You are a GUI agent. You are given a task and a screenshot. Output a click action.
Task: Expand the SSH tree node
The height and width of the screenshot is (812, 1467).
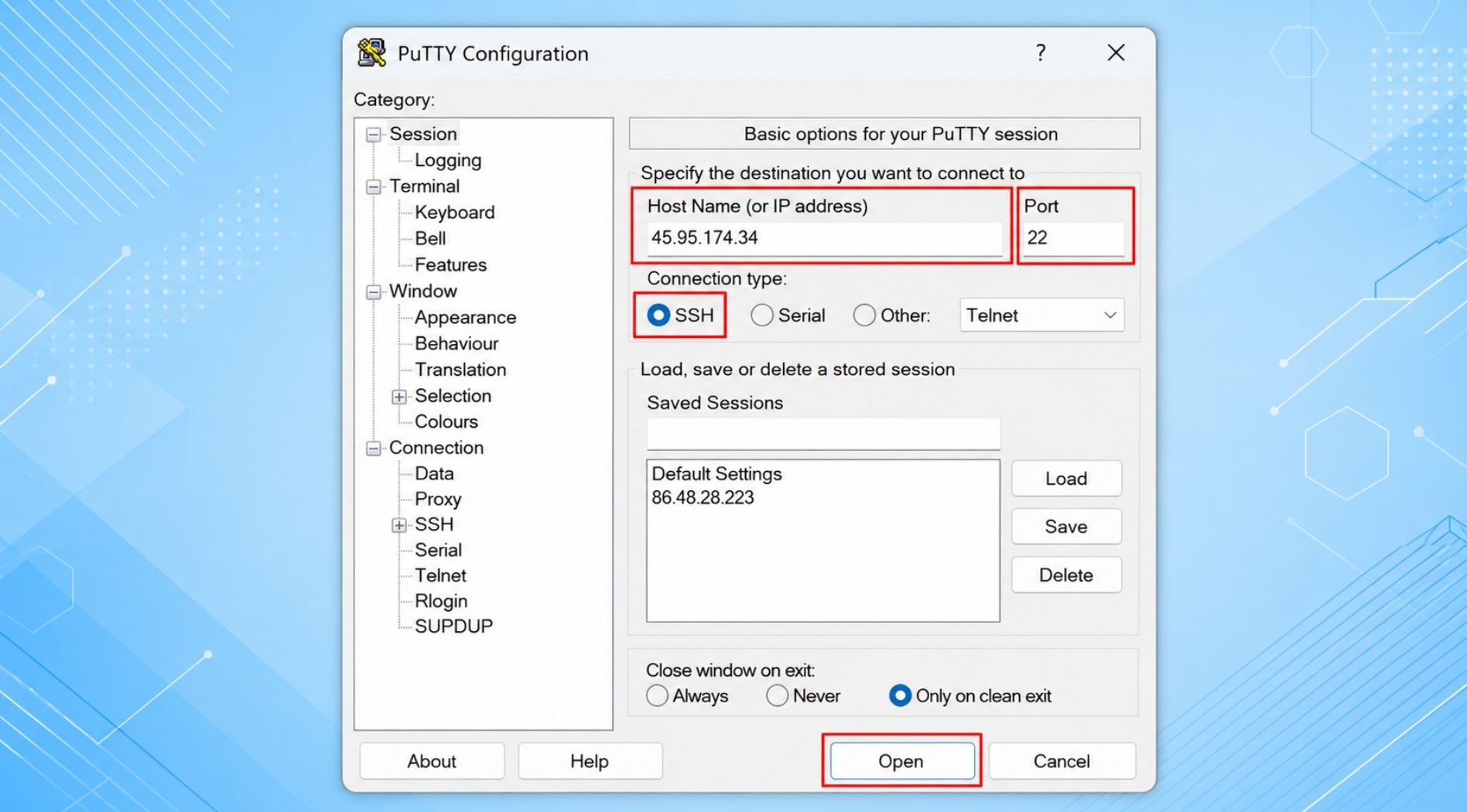point(399,525)
